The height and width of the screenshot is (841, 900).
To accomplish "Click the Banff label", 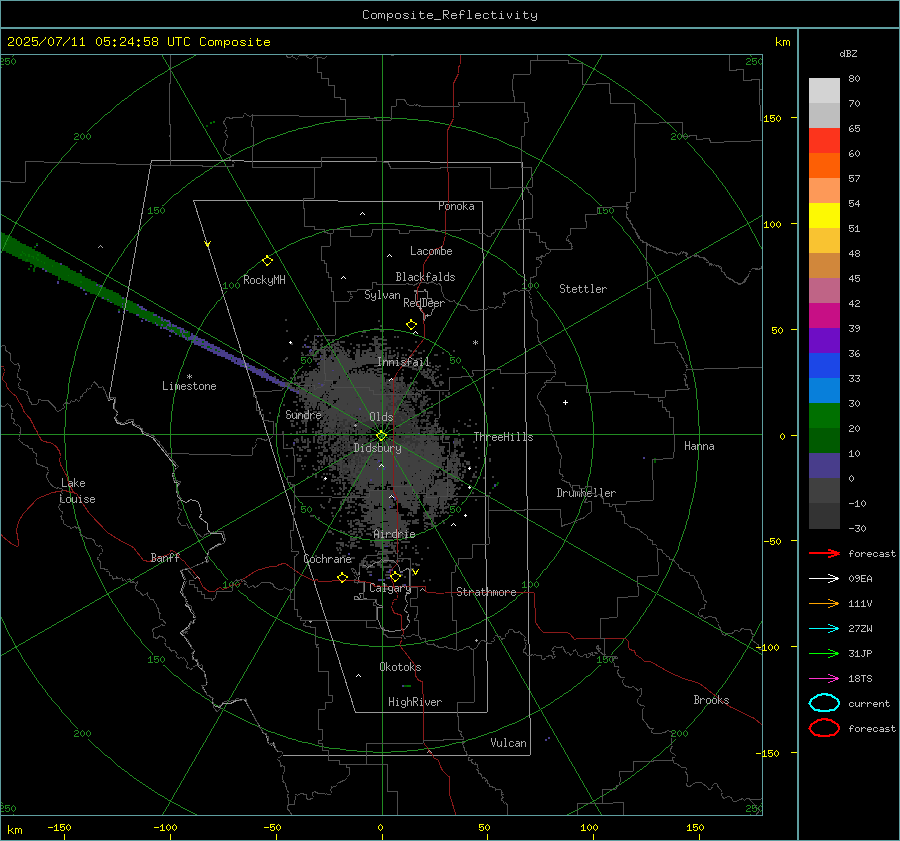I will coord(165,557).
